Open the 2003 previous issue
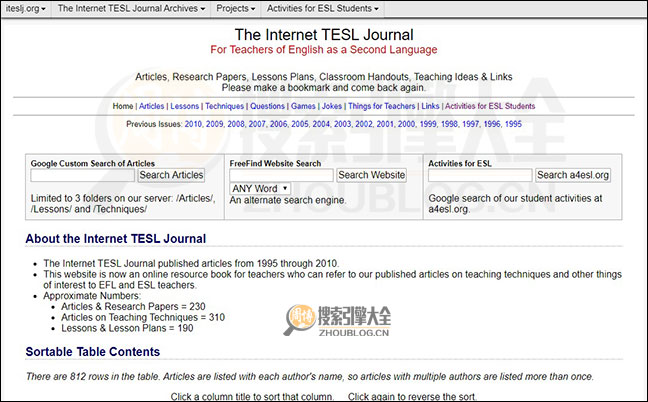This screenshot has height=402, width=648. tap(343, 124)
